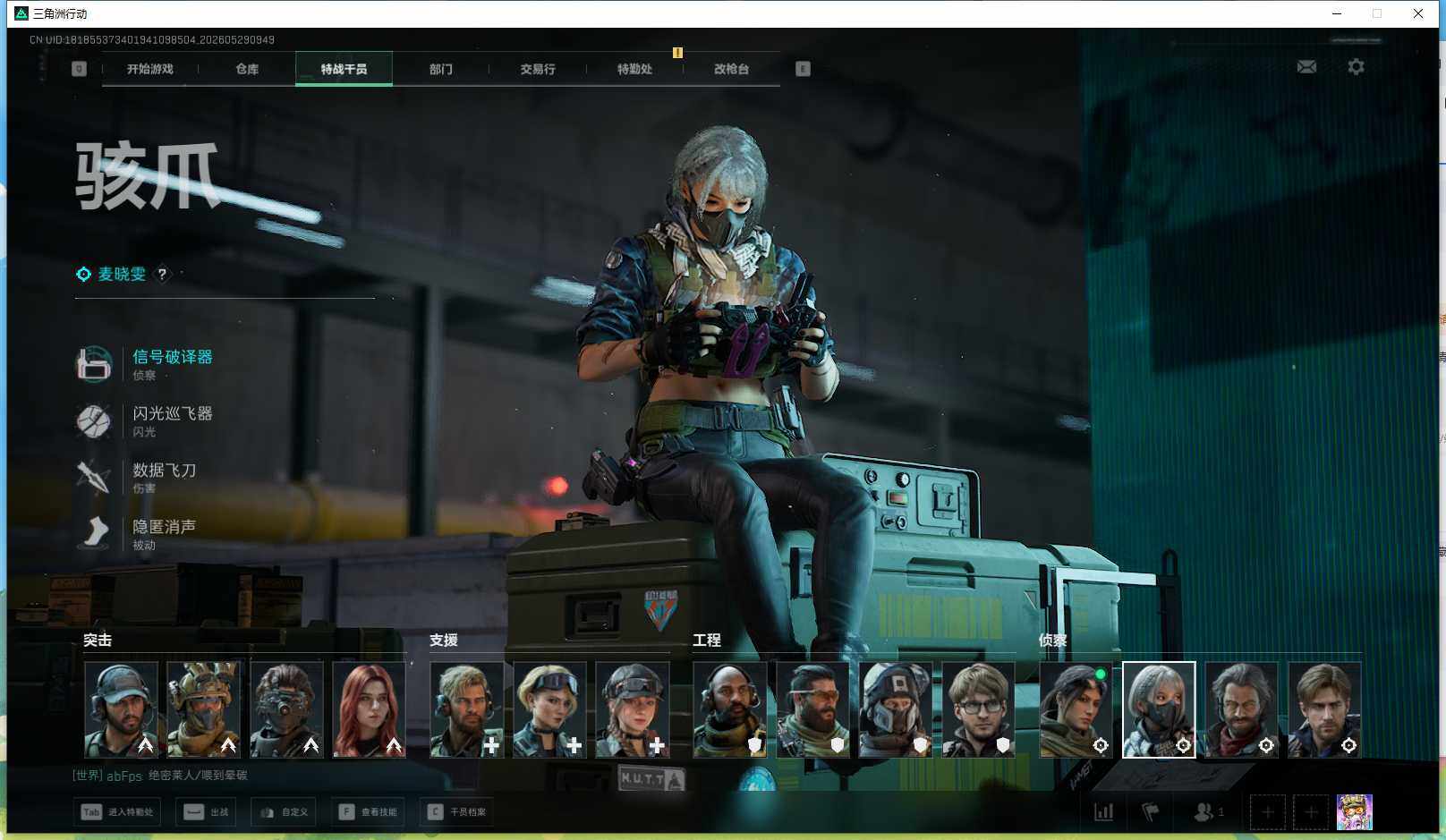Choose the silver-haired masked recon operator
This screenshot has width=1446, height=840.
coord(1159,709)
